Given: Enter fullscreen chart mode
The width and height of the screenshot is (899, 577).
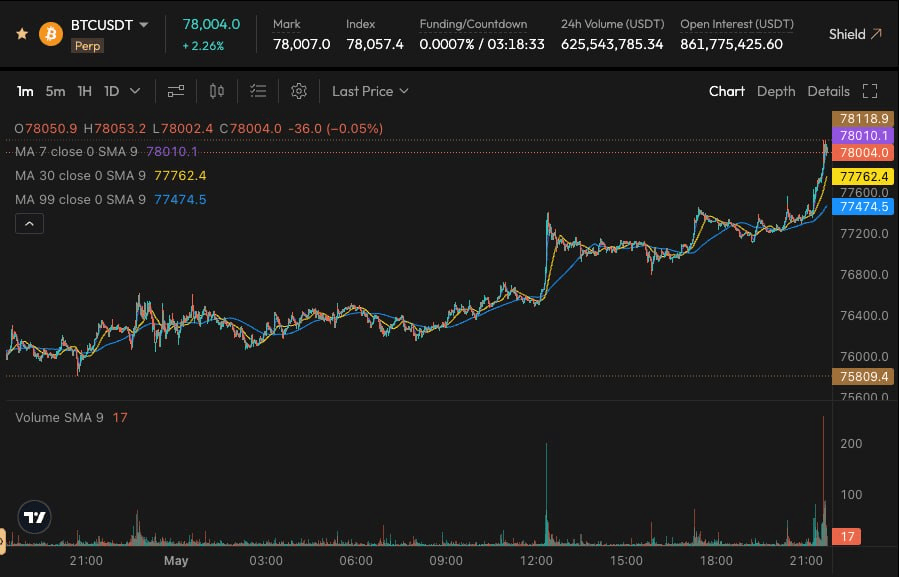Looking at the screenshot, I should [x=870, y=91].
